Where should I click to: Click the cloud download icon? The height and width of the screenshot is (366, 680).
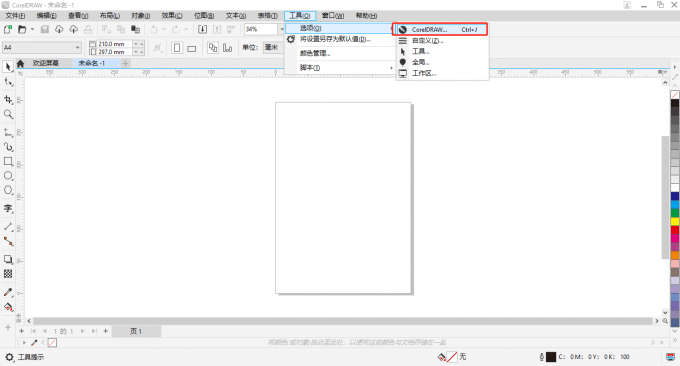(x=59, y=29)
